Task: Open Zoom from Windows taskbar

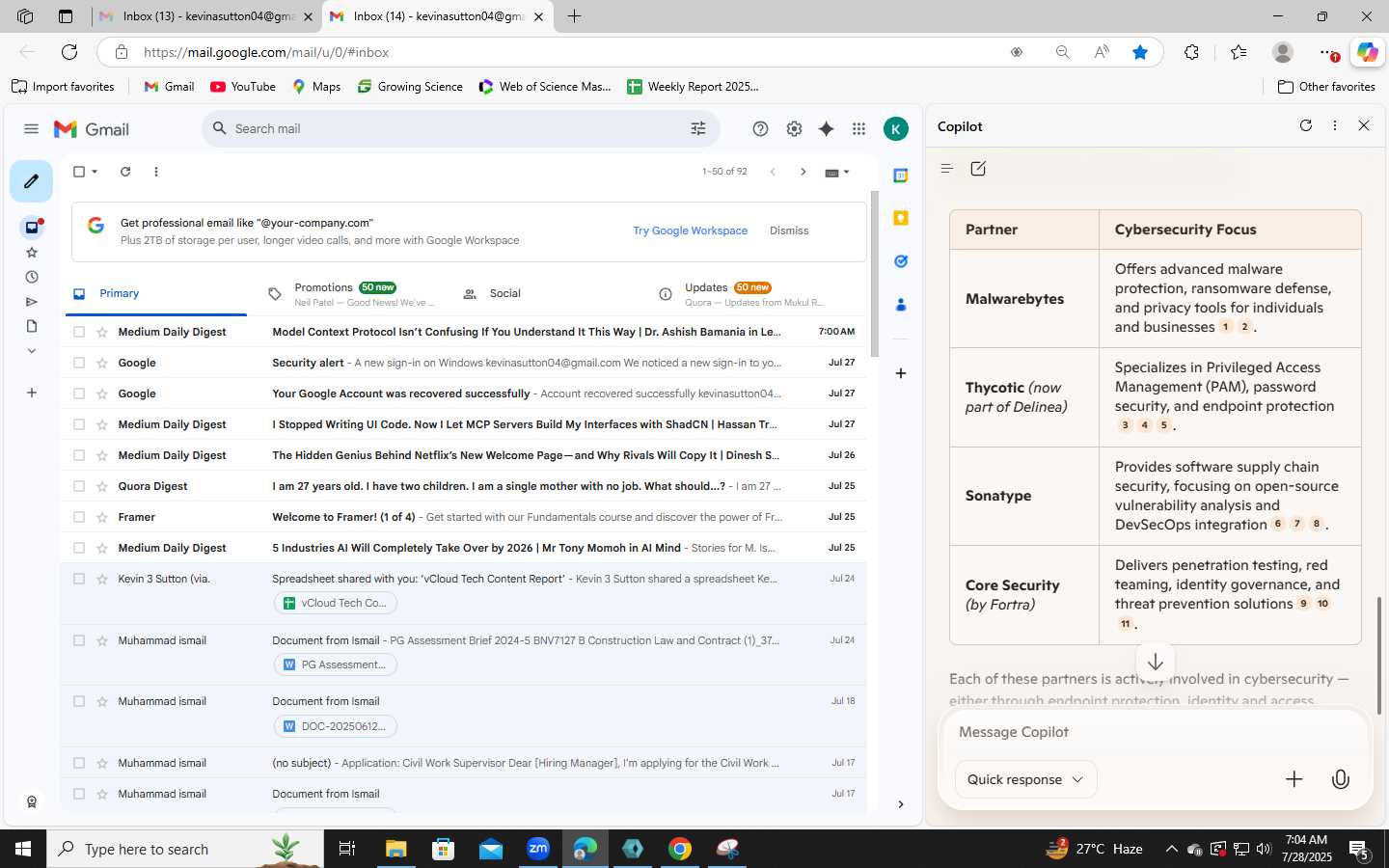Action: pyautogui.click(x=538, y=849)
